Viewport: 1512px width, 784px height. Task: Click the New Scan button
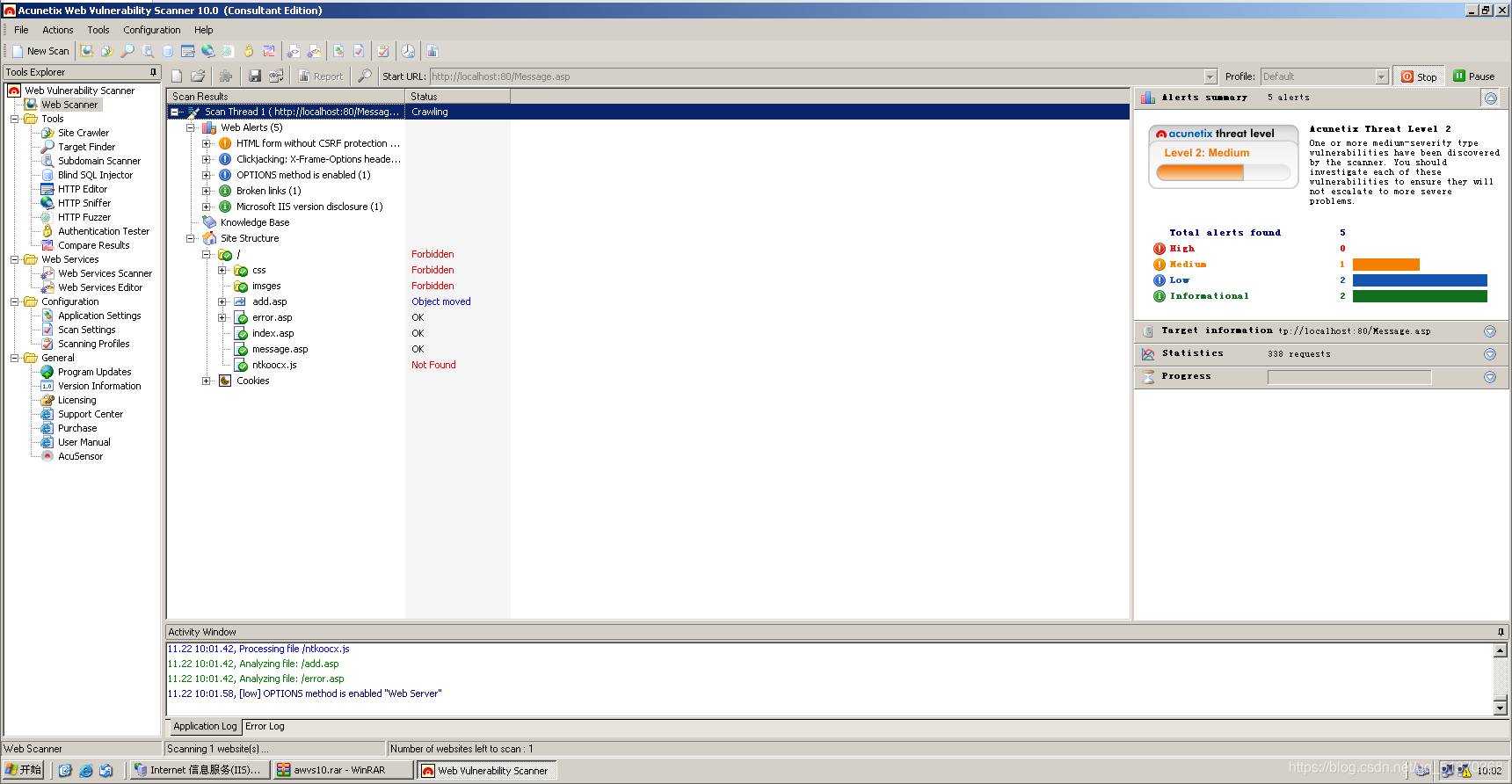[x=40, y=51]
